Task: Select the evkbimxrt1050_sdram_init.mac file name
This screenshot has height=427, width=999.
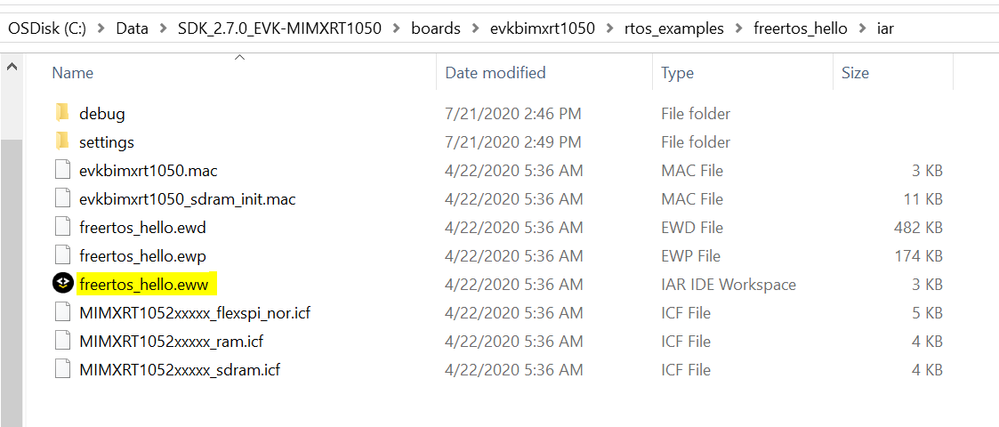Action: 187,199
